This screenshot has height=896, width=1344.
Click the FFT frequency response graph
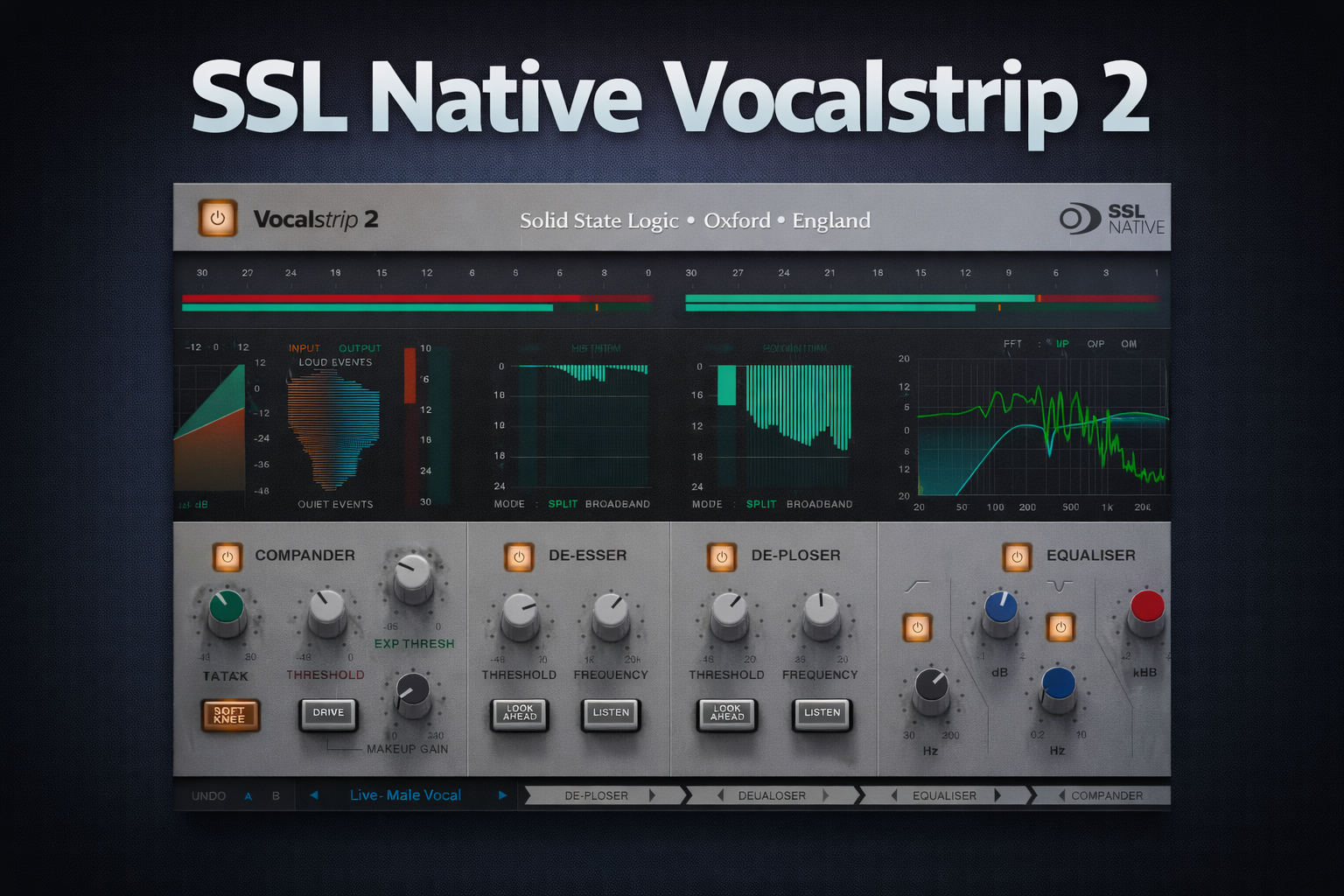(1041, 427)
